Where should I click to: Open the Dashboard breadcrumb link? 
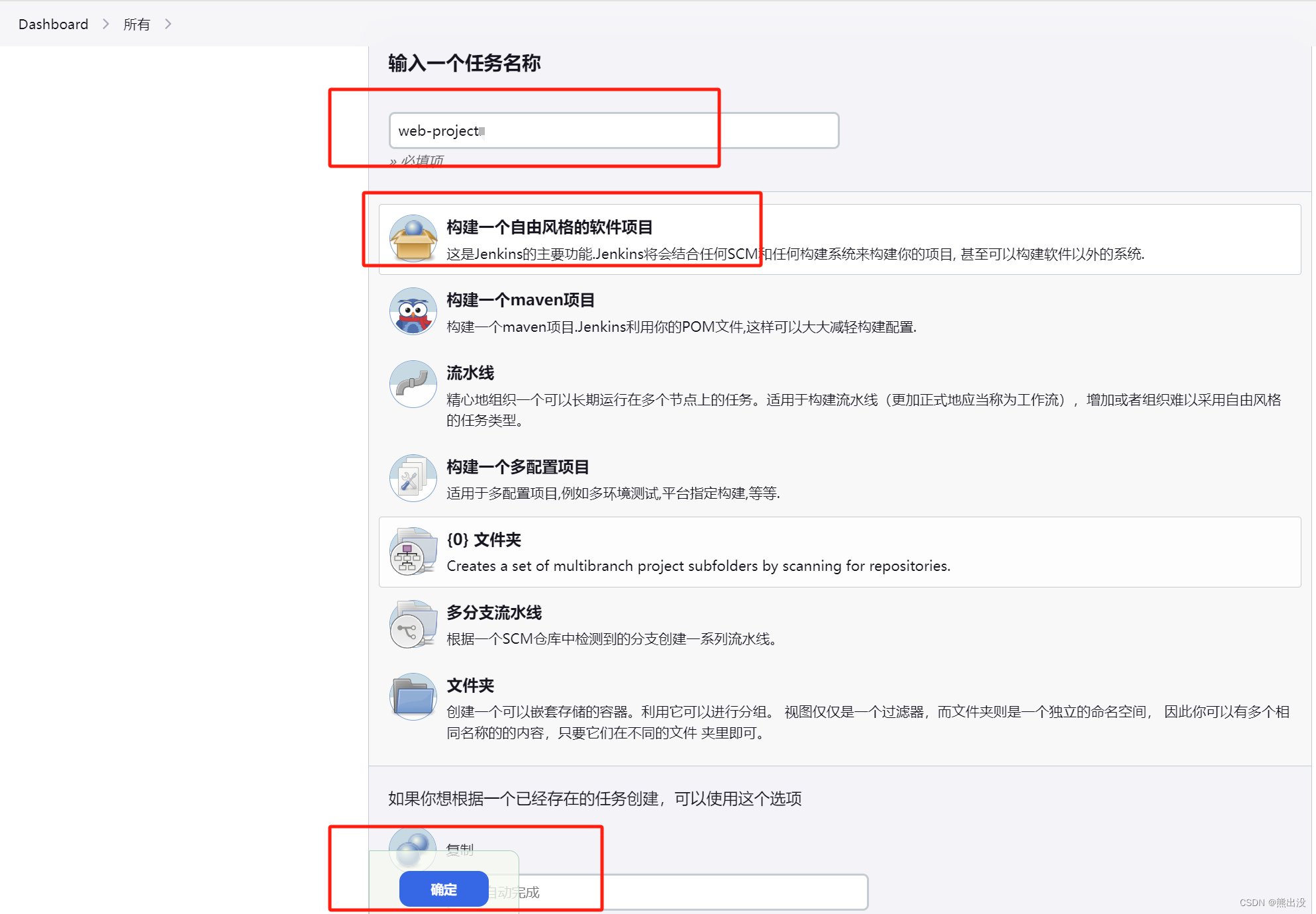[x=53, y=25]
